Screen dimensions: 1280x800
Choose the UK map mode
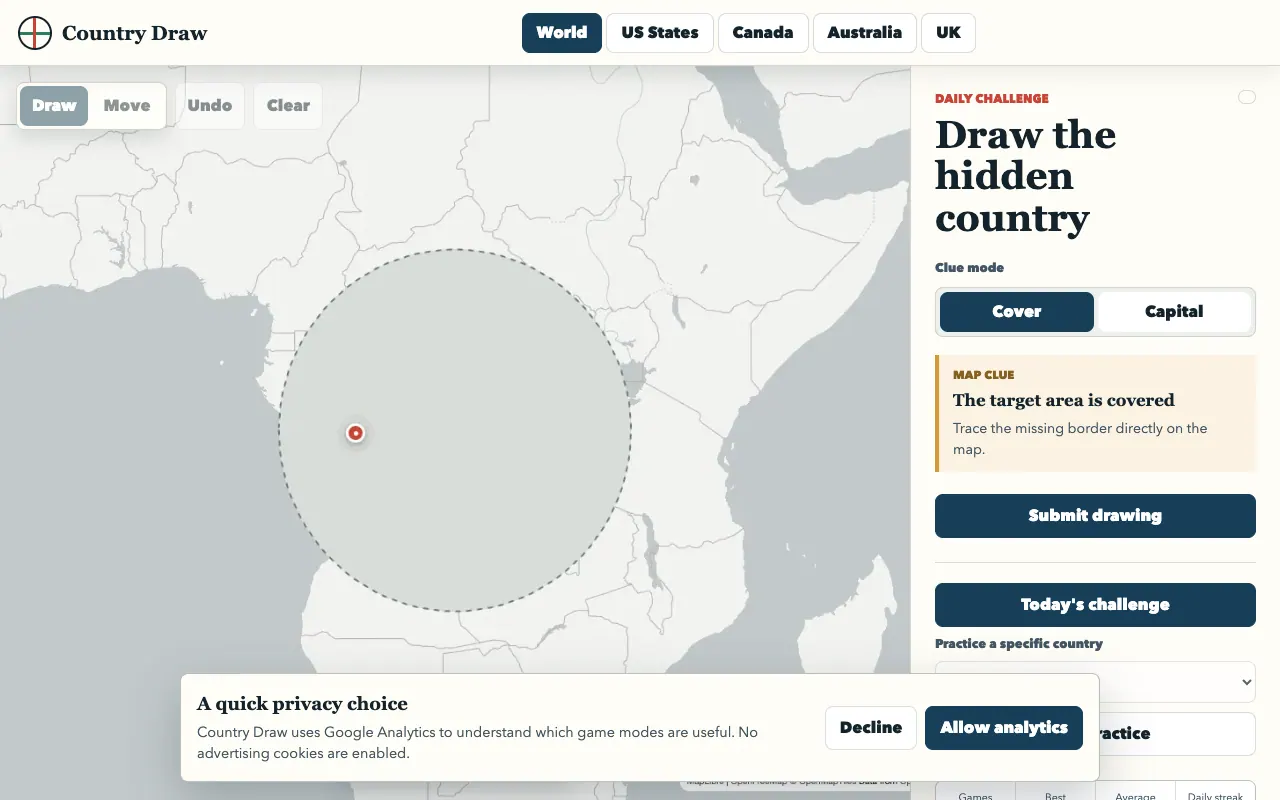coord(948,32)
